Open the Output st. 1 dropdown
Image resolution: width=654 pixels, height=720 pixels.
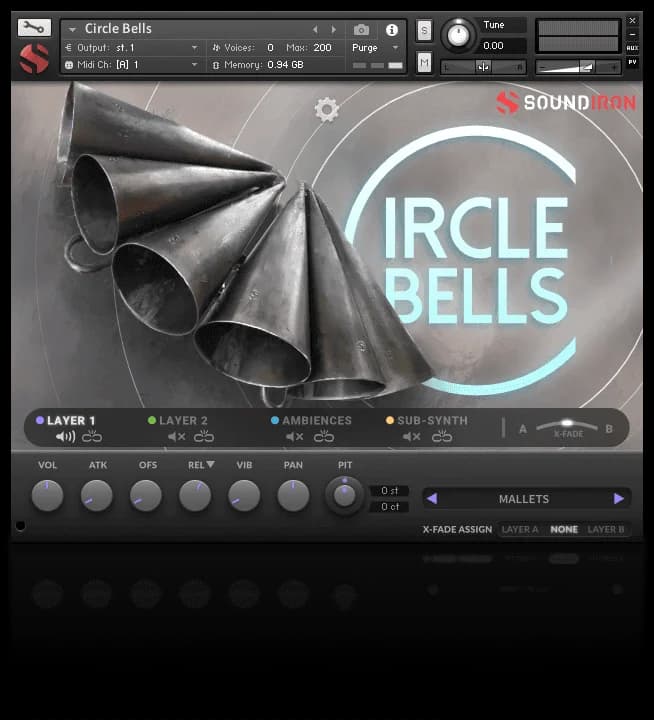click(x=194, y=48)
